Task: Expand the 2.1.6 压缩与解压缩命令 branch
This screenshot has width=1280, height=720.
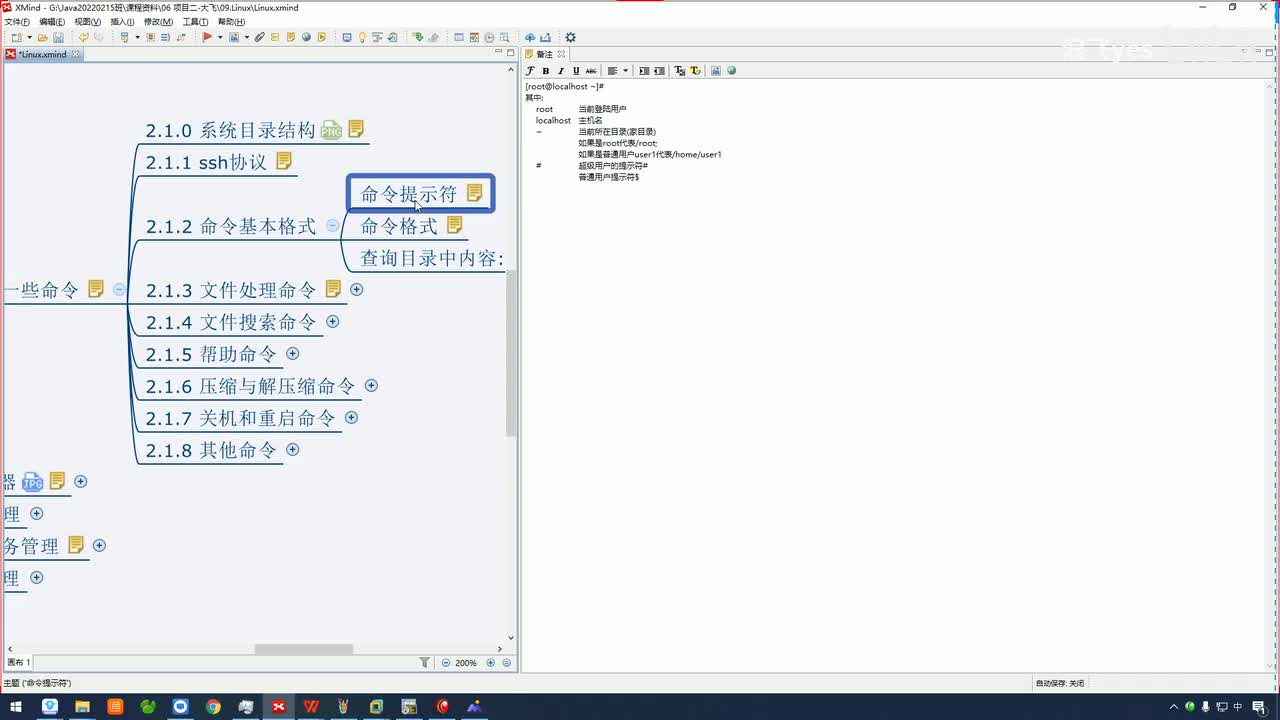Action: (x=371, y=386)
